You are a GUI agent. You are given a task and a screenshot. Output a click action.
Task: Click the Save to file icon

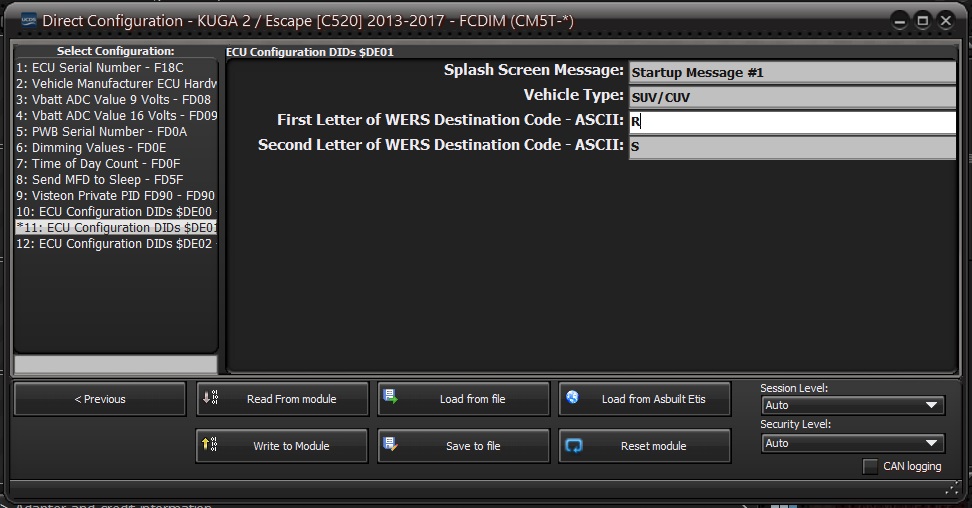[x=391, y=444]
